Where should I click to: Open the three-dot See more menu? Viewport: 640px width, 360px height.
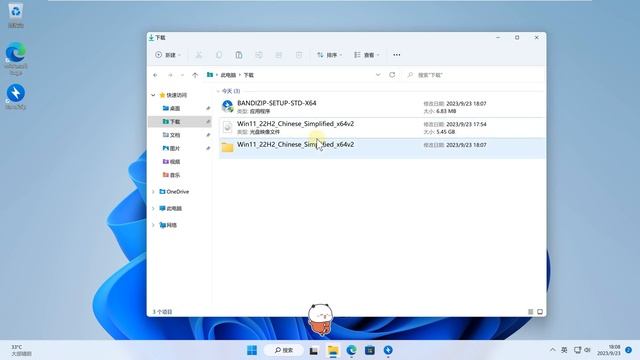click(396, 55)
